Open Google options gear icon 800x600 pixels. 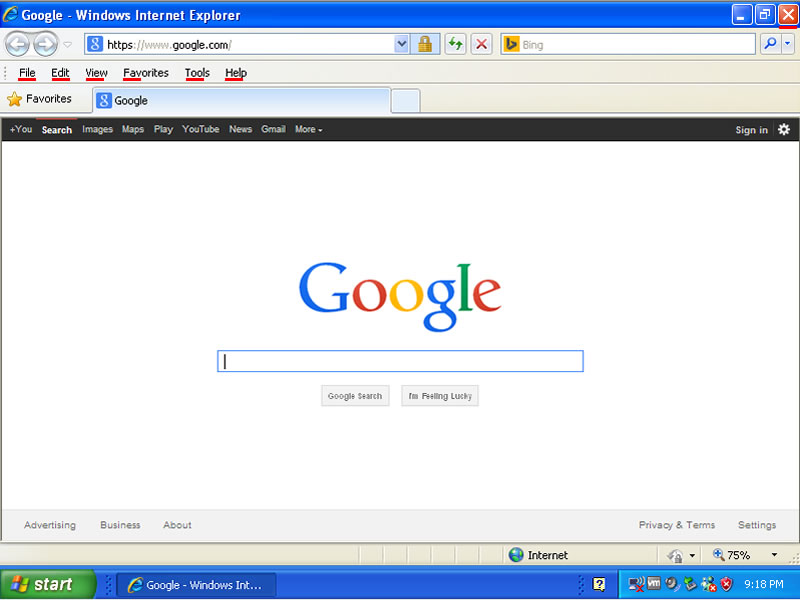784,130
